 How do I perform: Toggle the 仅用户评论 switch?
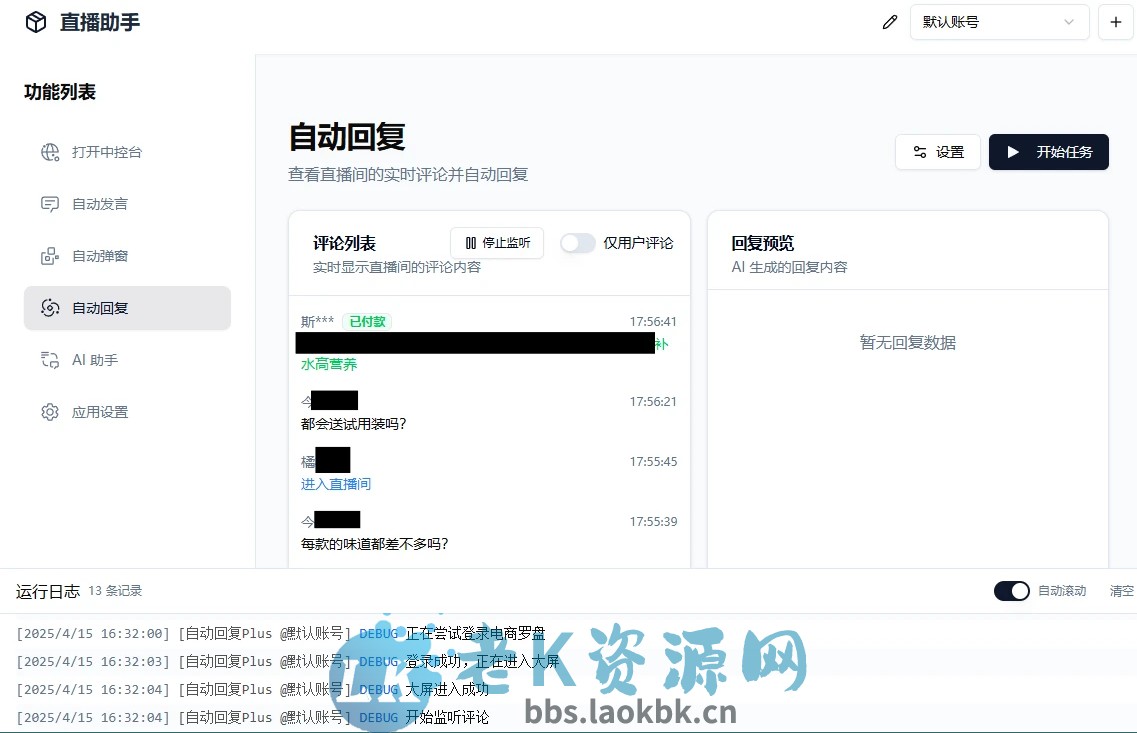pos(578,243)
